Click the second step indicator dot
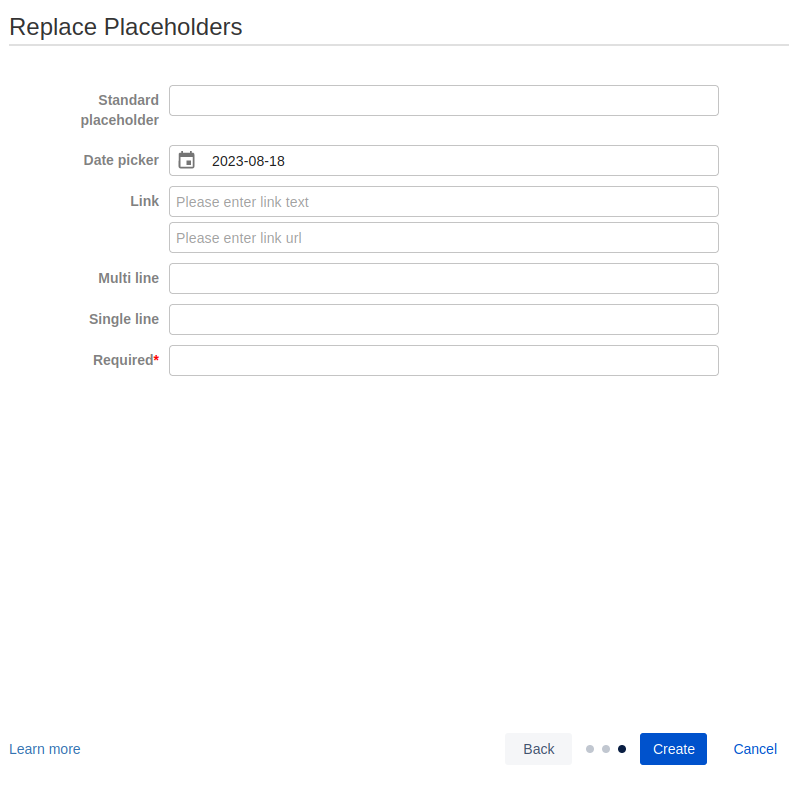 click(605, 749)
